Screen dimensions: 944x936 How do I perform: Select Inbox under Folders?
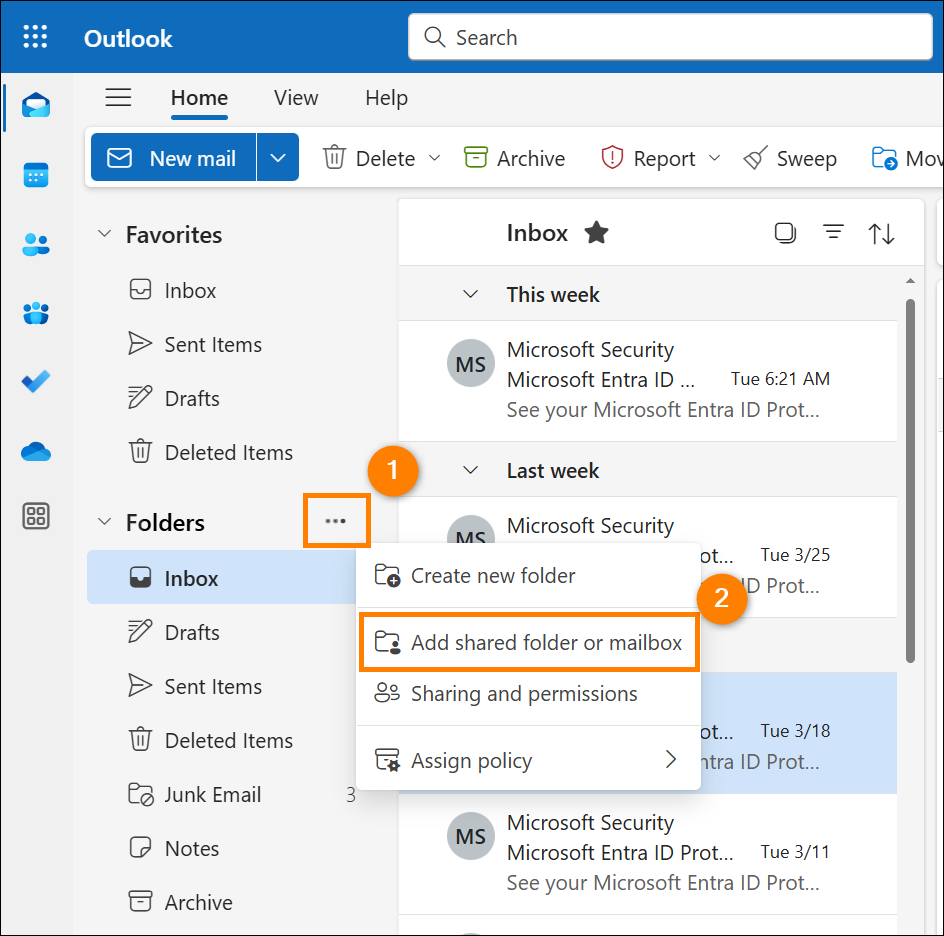coord(222,578)
